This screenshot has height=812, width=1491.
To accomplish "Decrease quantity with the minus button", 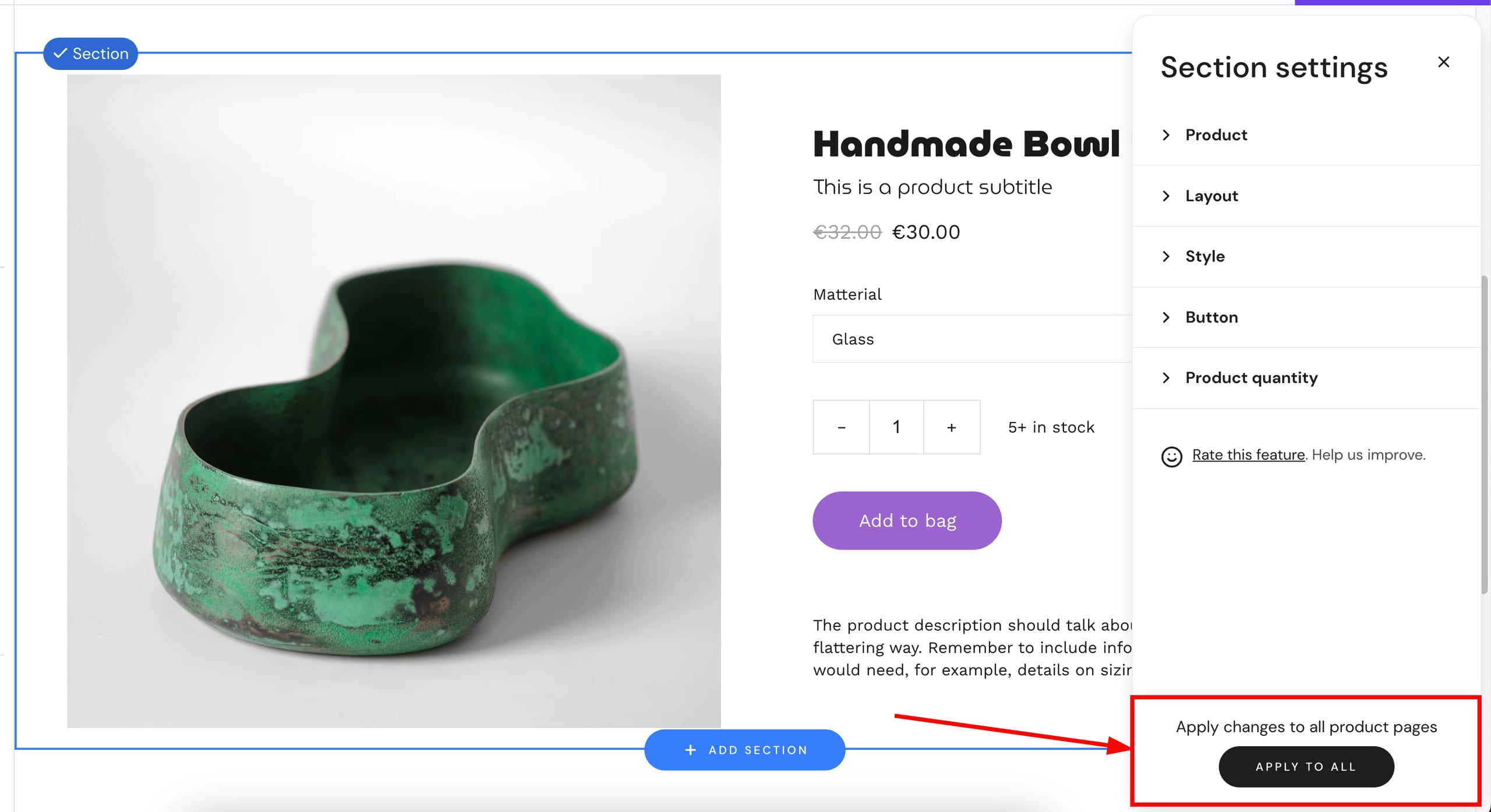I will pyautogui.click(x=841, y=427).
